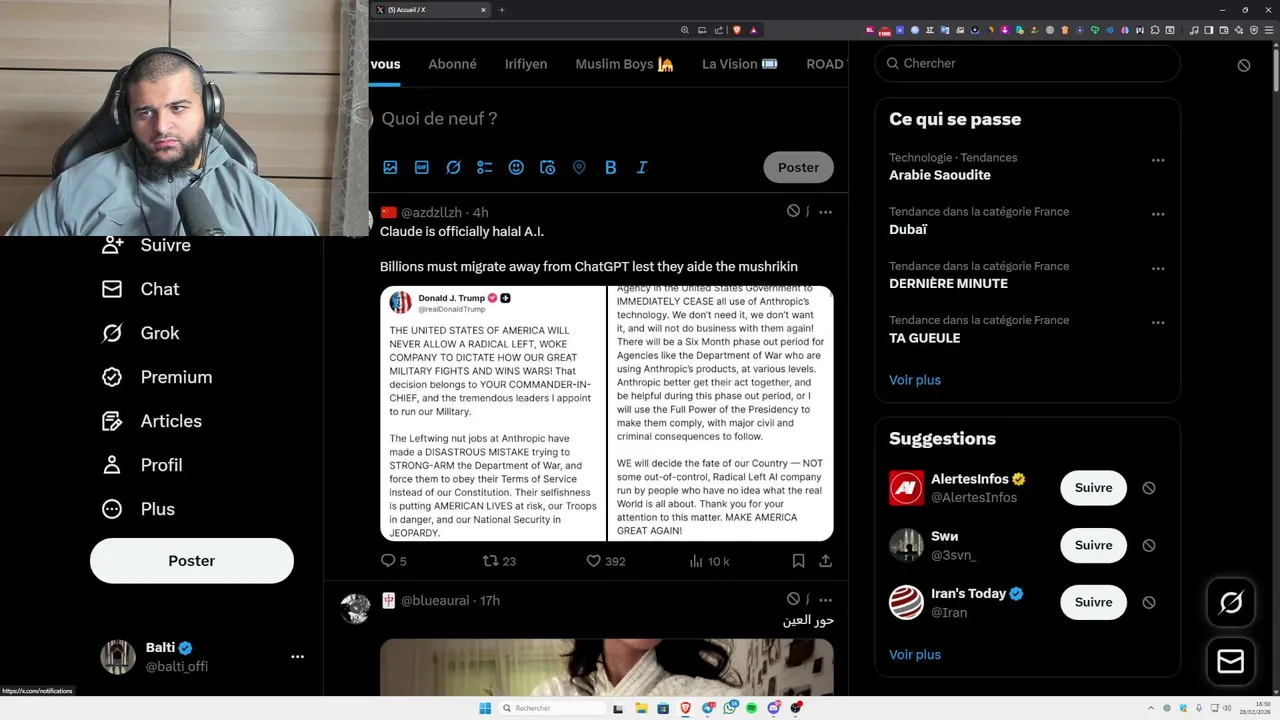
Task: Open the @blueaurai profile handle
Action: coord(435,600)
